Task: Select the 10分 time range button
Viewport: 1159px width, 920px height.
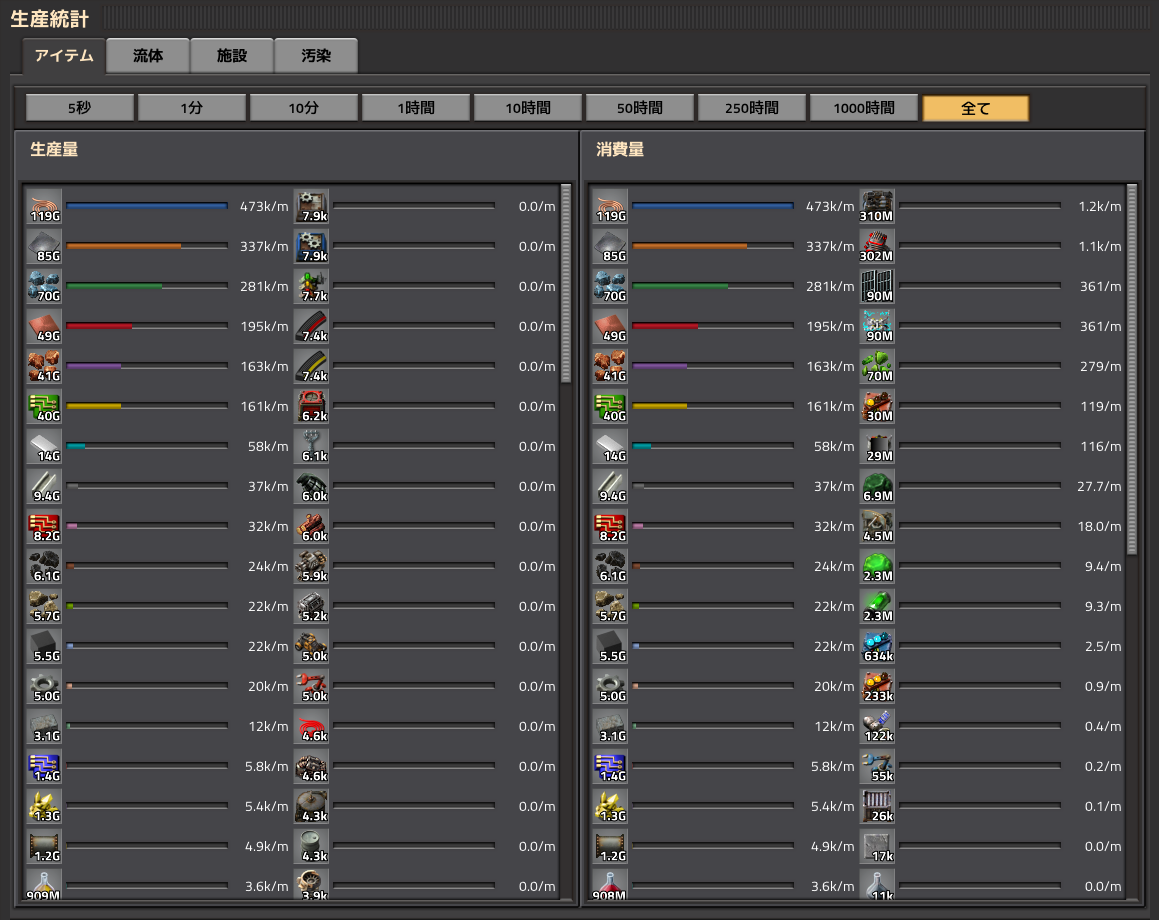Action: (x=304, y=108)
